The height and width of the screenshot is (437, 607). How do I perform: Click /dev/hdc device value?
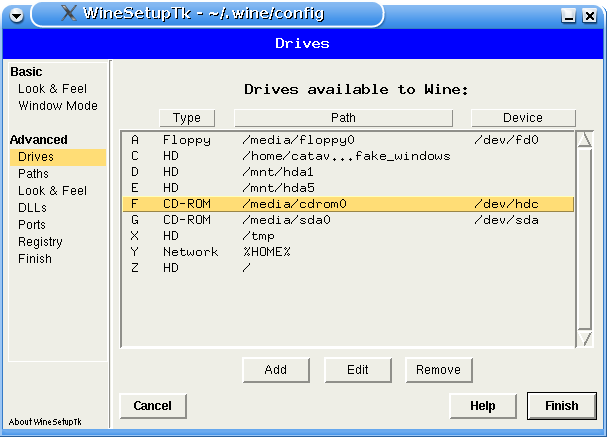click(x=506, y=204)
